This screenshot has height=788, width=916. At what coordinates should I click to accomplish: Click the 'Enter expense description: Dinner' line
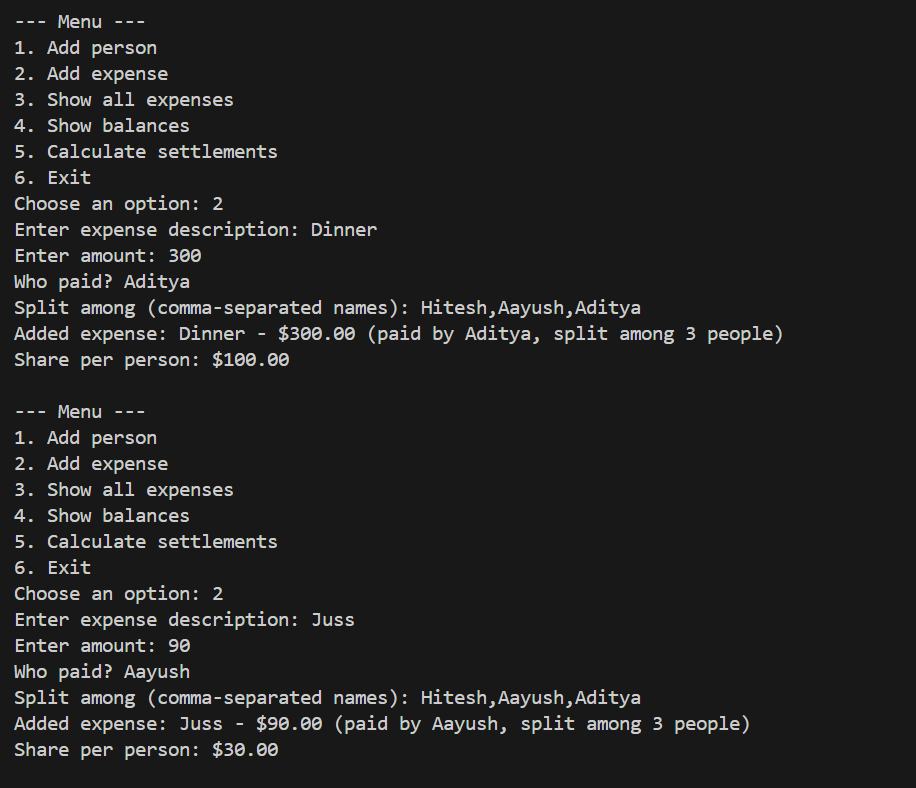click(x=195, y=230)
